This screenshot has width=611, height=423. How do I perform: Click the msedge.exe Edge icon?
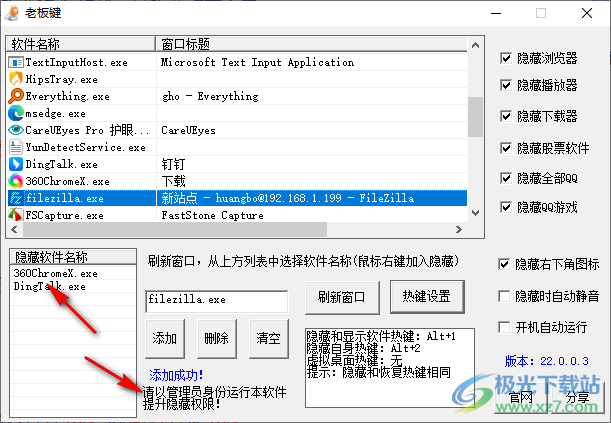pyautogui.click(x=16, y=113)
